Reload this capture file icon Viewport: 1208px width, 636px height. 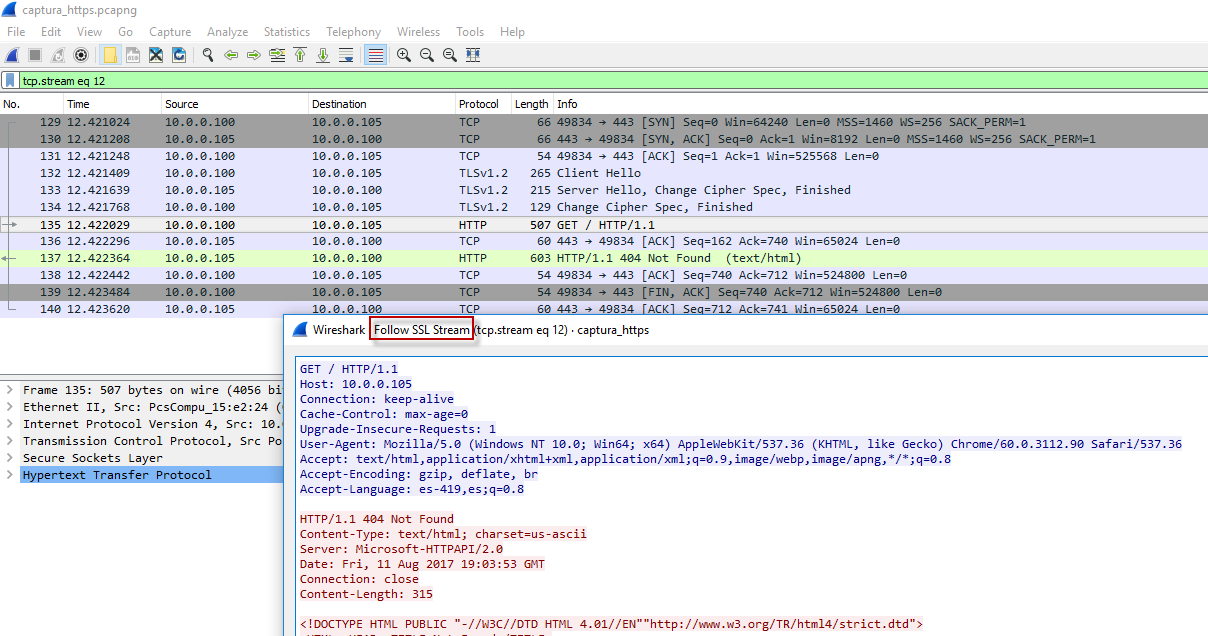(x=179, y=55)
